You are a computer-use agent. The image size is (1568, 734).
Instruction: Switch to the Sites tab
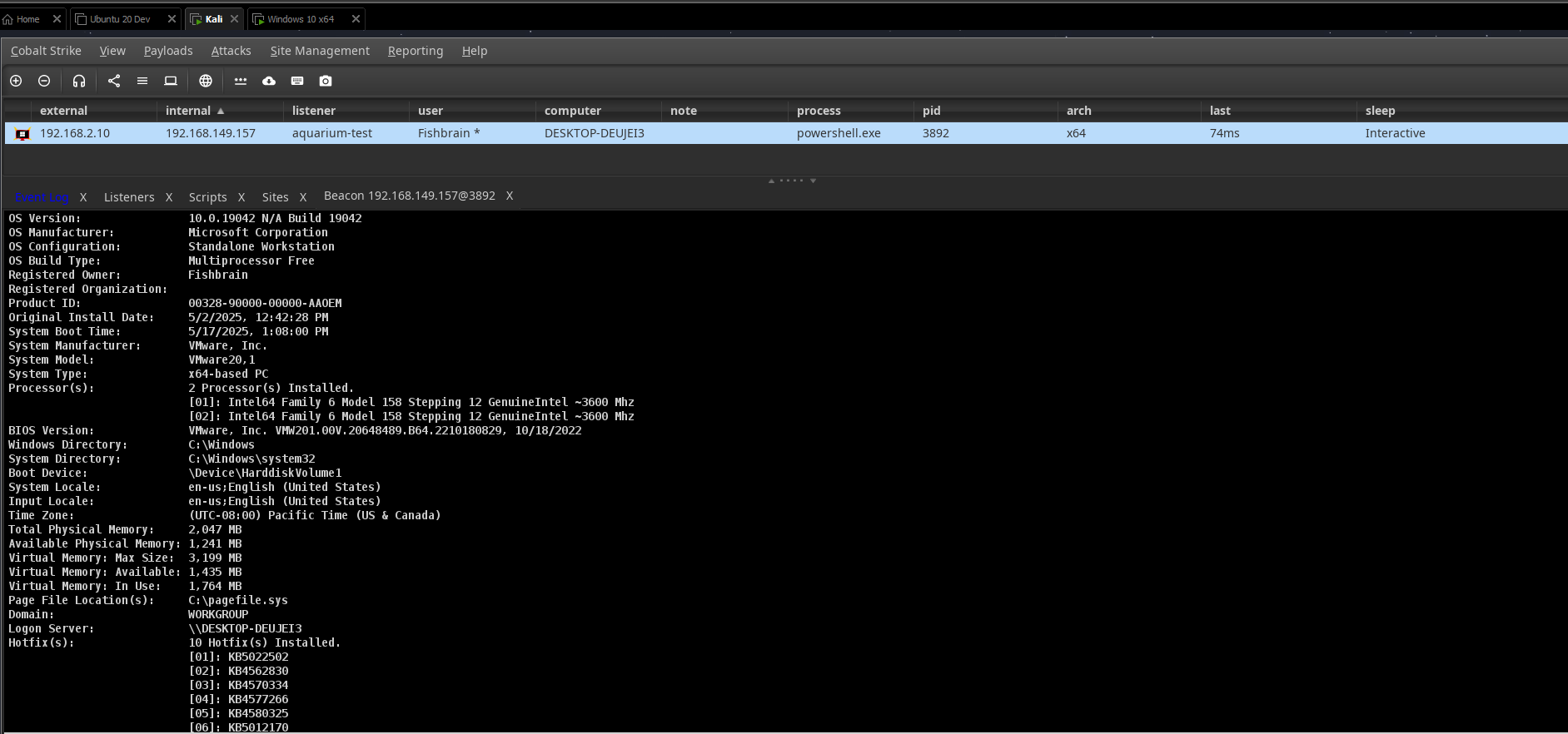tap(275, 197)
